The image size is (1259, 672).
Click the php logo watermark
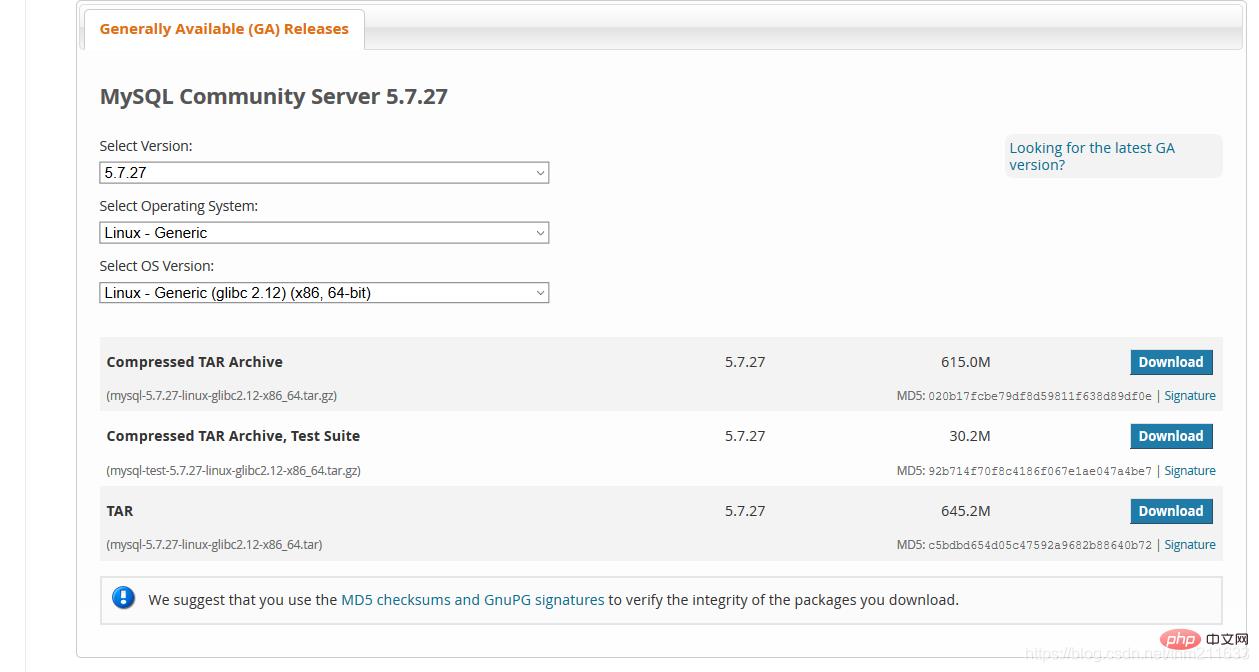click(x=1181, y=640)
